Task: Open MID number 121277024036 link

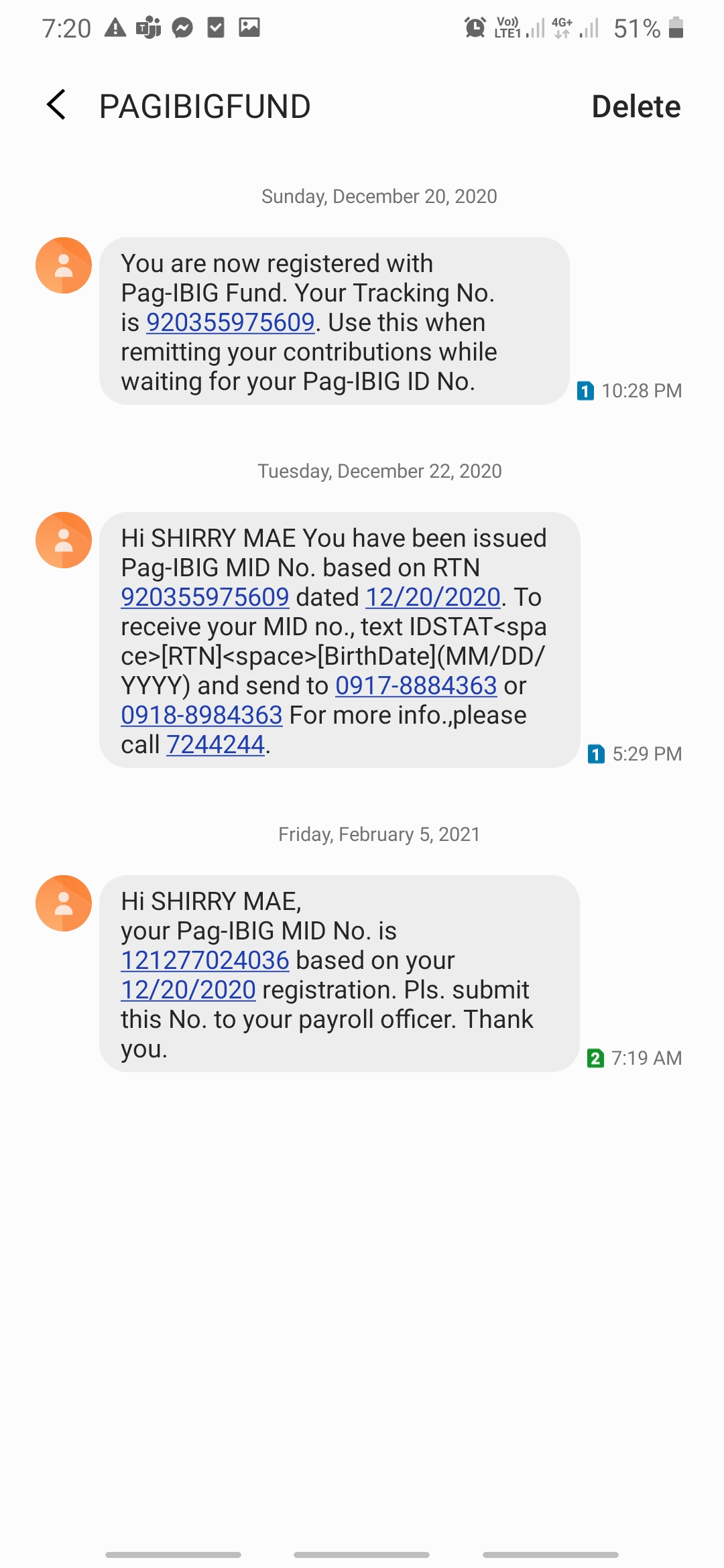Action: click(x=204, y=961)
